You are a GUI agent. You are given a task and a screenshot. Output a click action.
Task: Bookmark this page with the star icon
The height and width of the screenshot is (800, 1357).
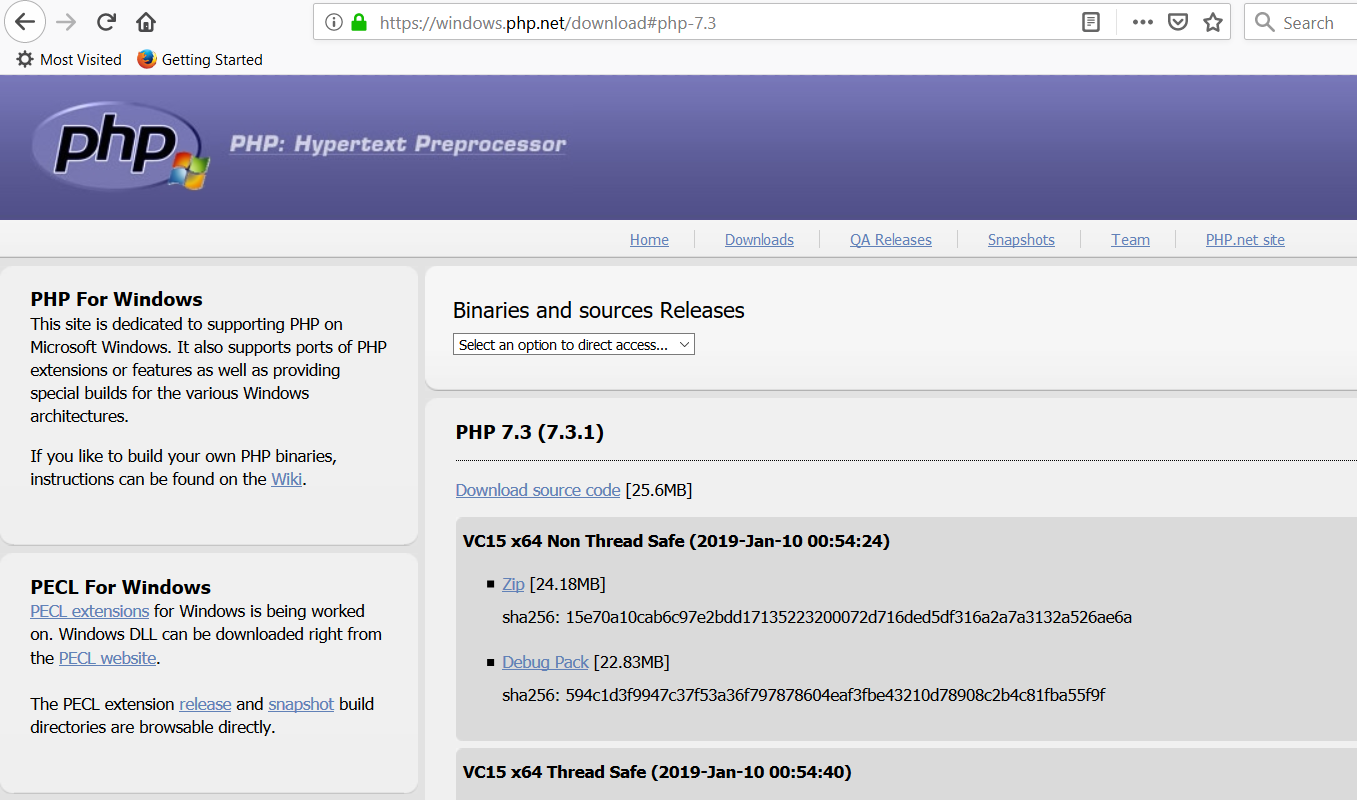click(x=1213, y=22)
